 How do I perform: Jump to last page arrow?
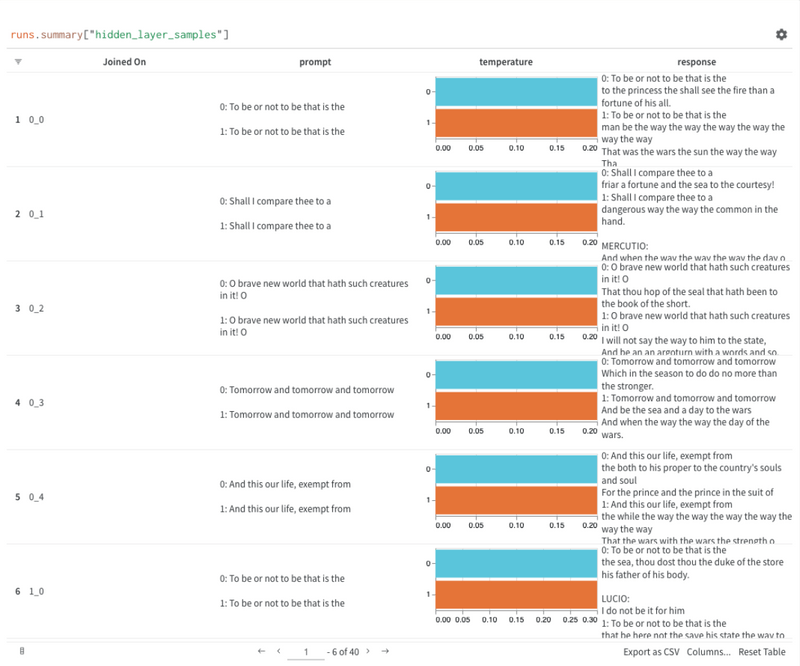[385, 651]
